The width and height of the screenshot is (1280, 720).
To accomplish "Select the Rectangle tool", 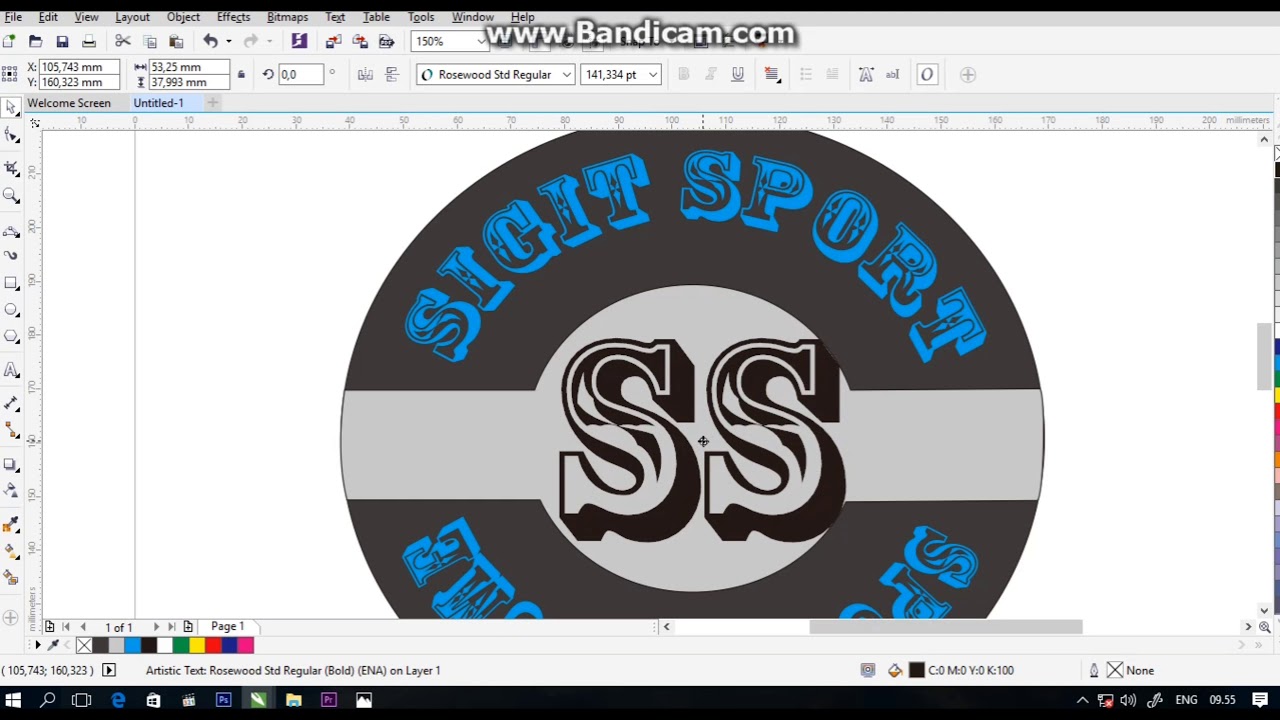I will coord(11,283).
